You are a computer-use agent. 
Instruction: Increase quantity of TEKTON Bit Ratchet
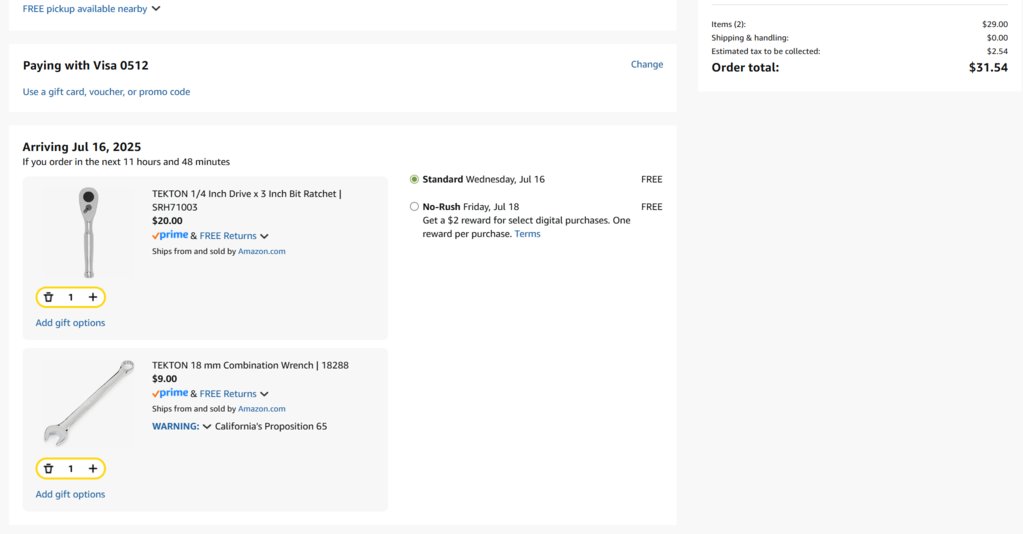93,297
